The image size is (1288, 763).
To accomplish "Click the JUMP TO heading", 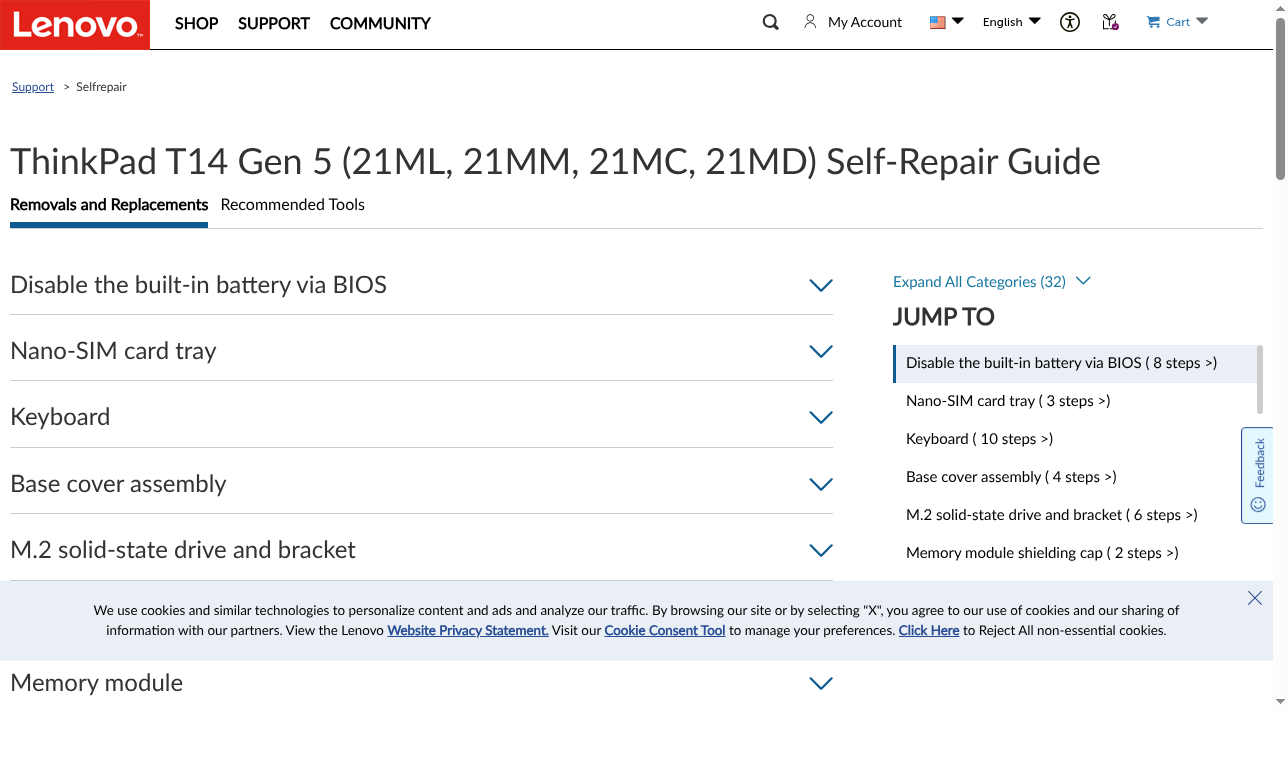I will pos(943,317).
